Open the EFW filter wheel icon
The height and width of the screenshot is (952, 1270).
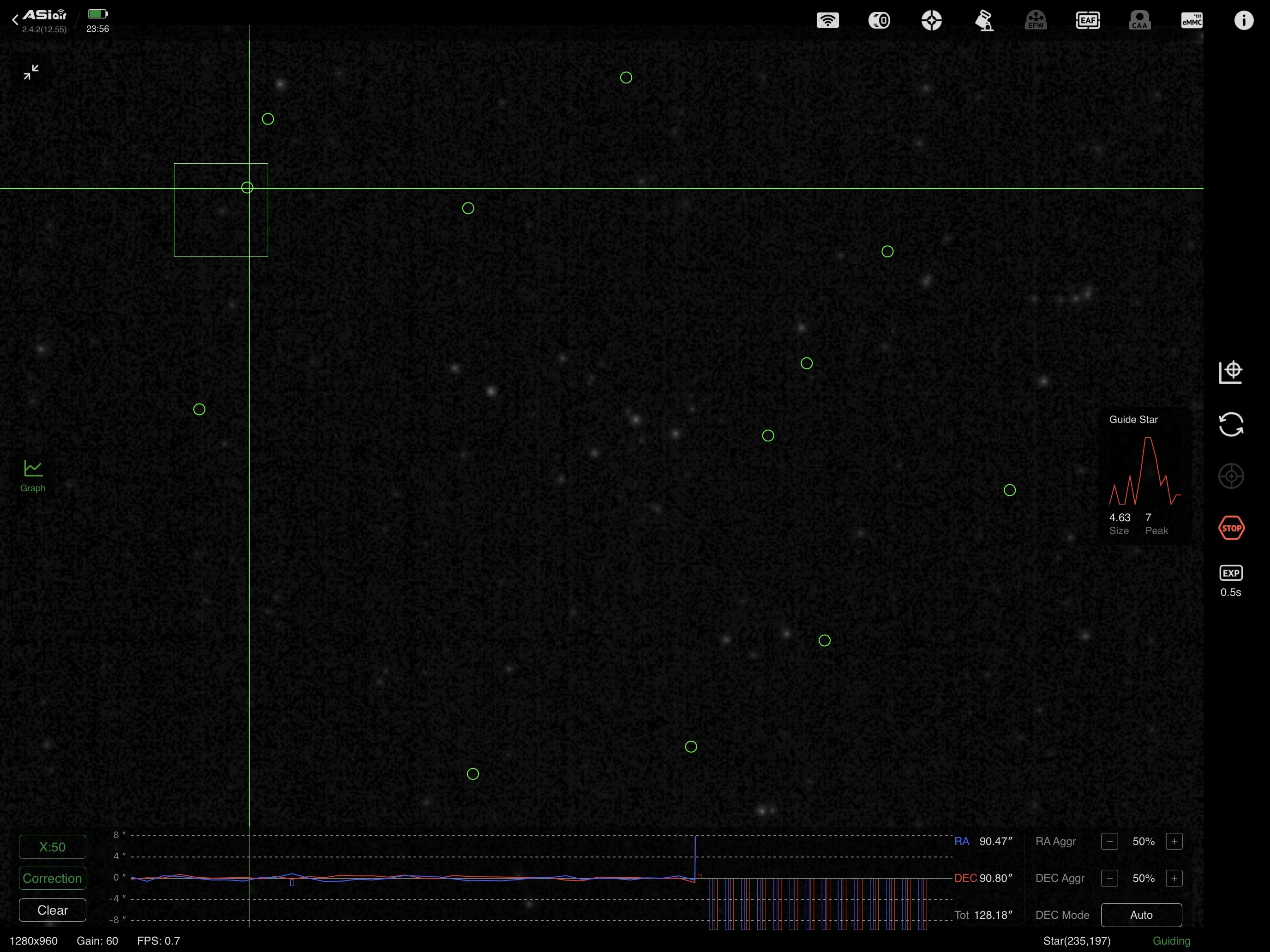pyautogui.click(x=1036, y=21)
